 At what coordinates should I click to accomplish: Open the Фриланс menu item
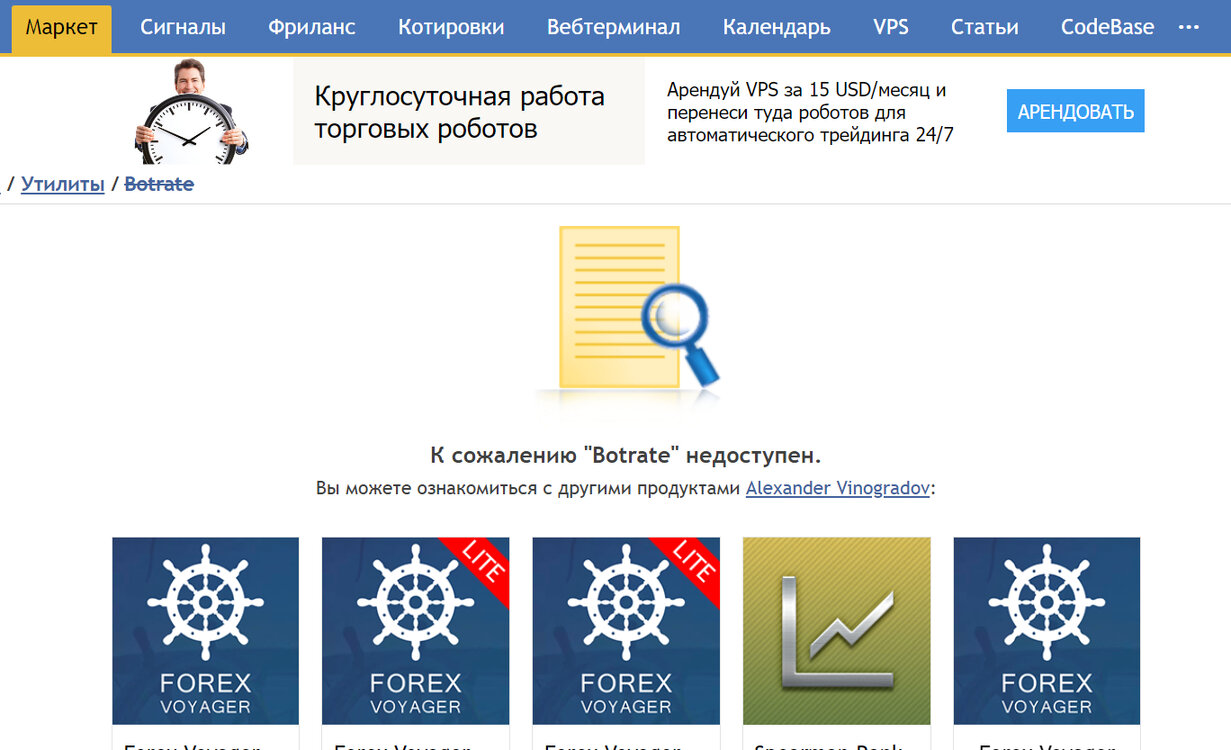(x=312, y=27)
